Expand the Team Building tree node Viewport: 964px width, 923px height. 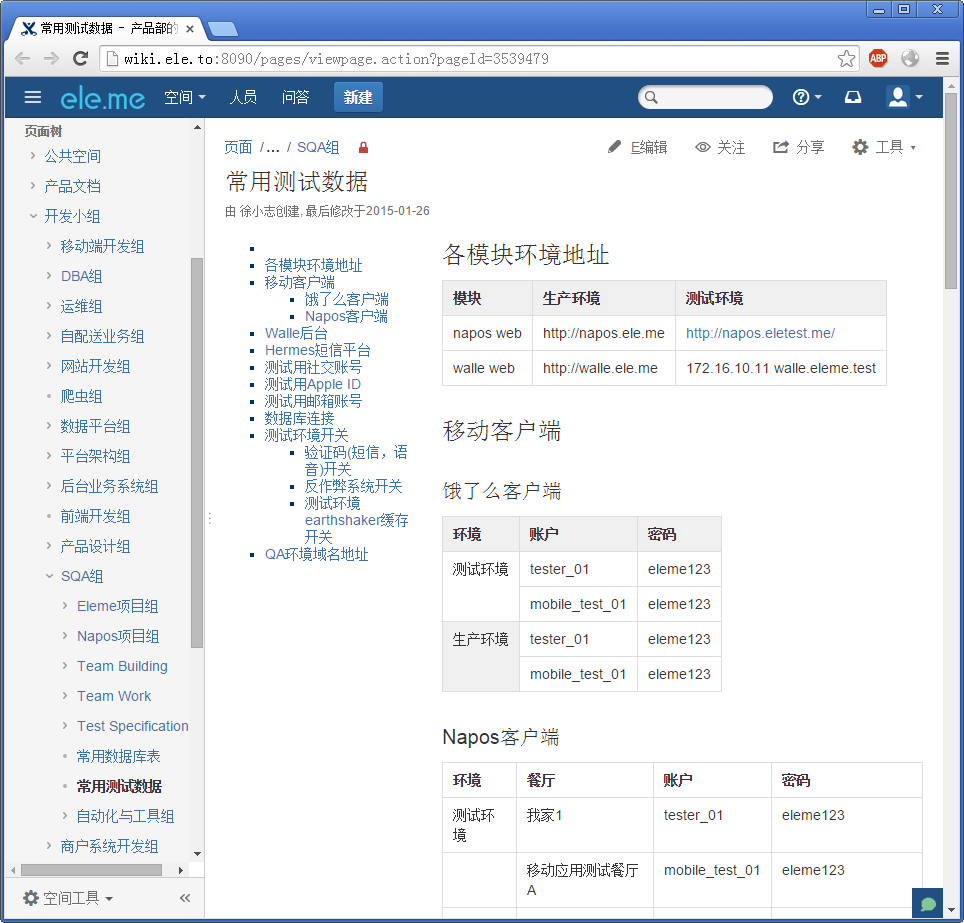point(65,665)
